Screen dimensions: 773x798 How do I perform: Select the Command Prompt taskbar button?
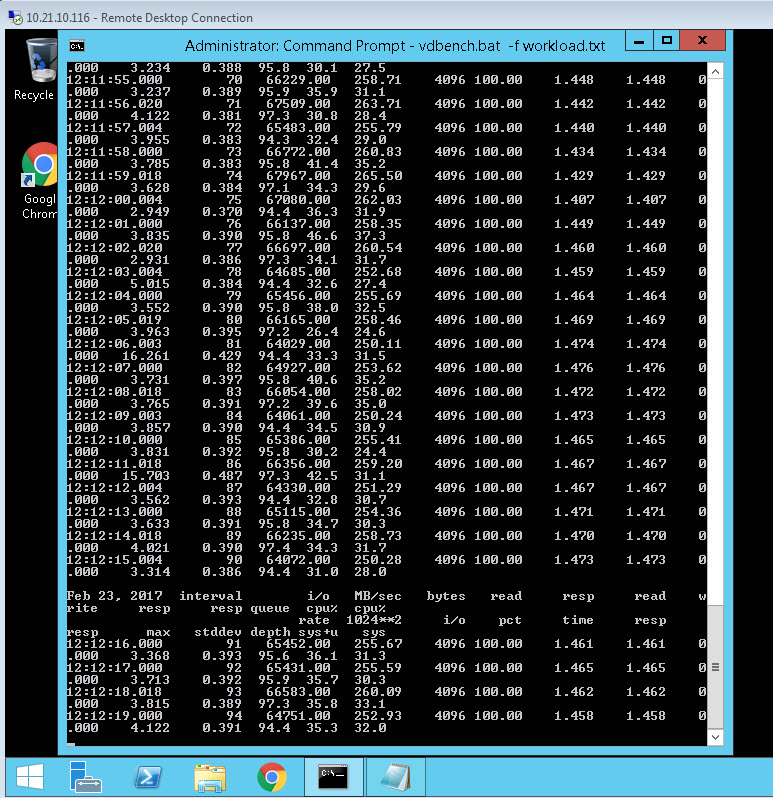coord(334,777)
